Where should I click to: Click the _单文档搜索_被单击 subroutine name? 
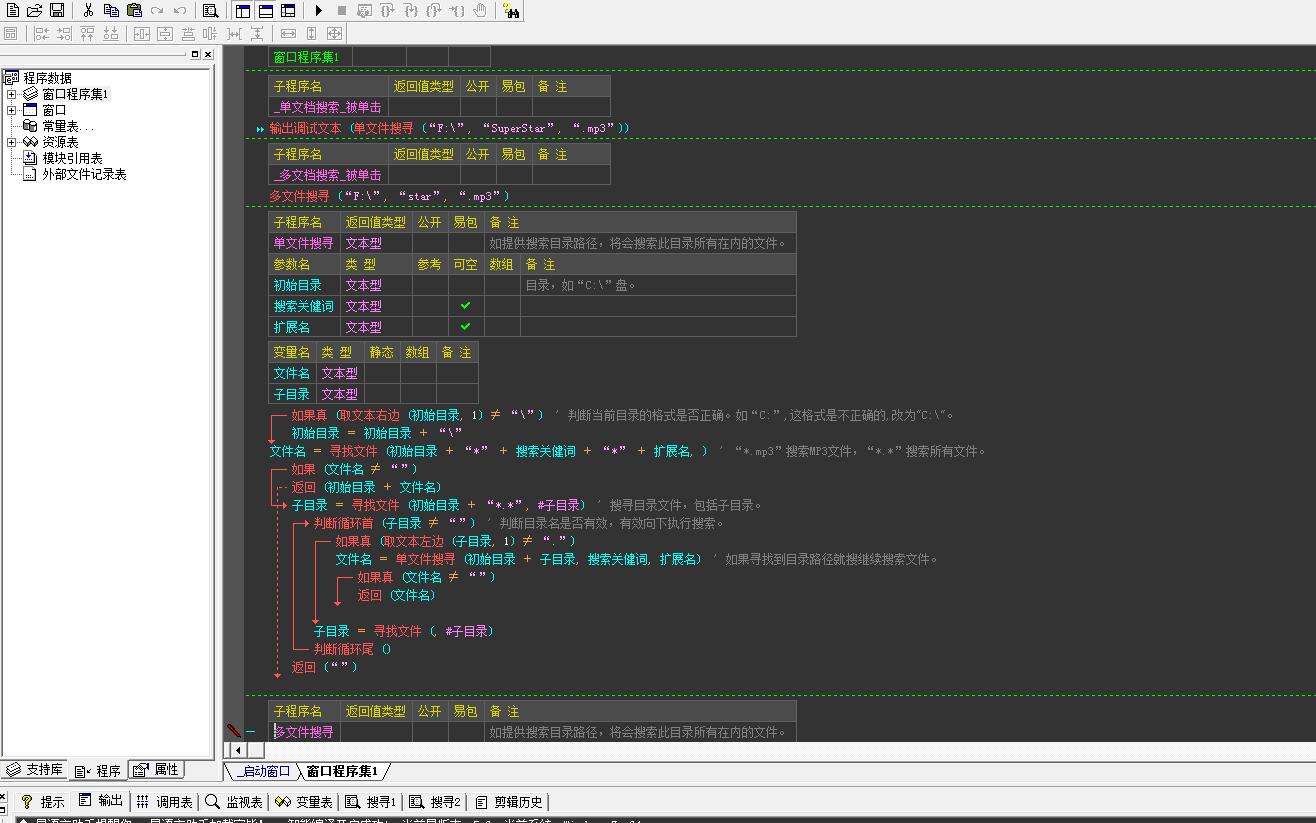[x=328, y=107]
